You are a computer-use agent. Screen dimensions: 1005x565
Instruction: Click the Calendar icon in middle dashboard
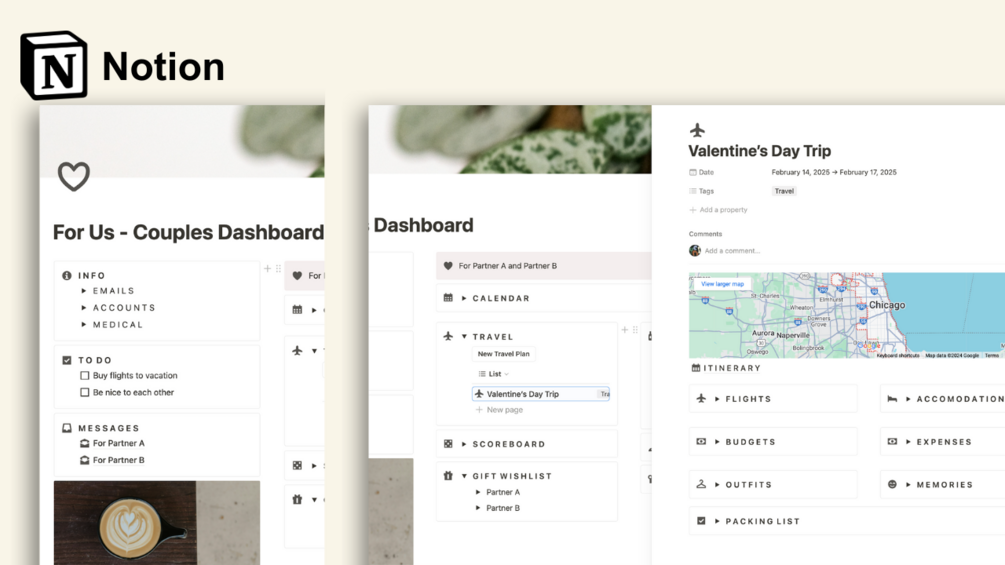[448, 298]
